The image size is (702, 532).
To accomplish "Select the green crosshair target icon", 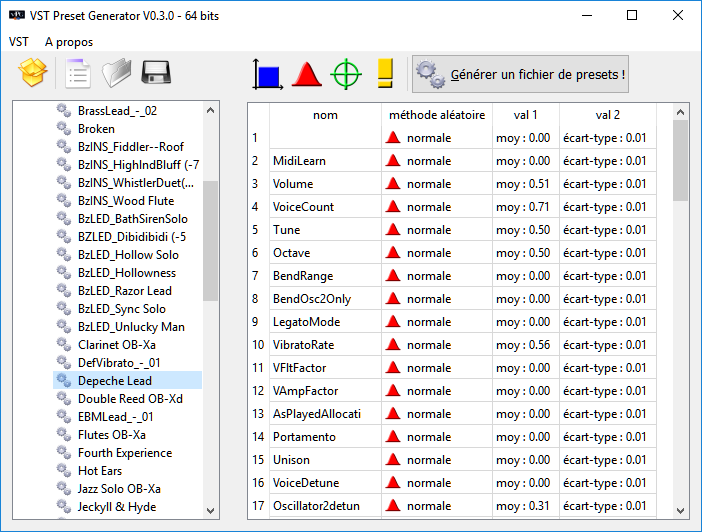I will pyautogui.click(x=346, y=74).
